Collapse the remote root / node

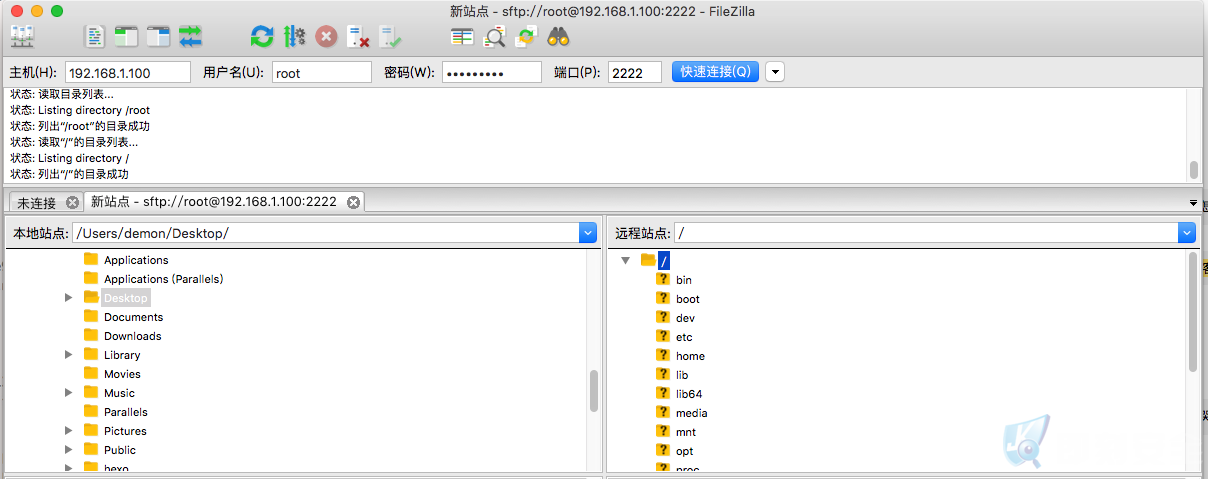[625, 260]
